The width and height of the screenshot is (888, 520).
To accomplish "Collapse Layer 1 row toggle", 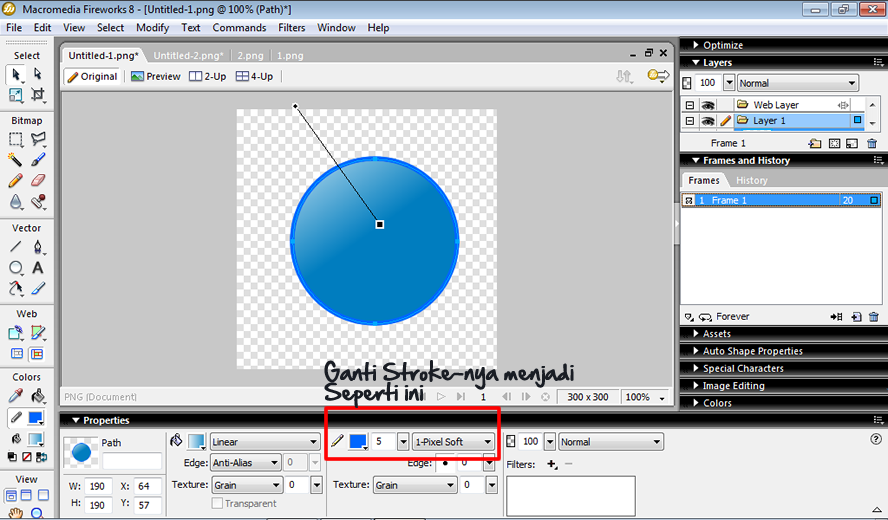I will [x=689, y=121].
